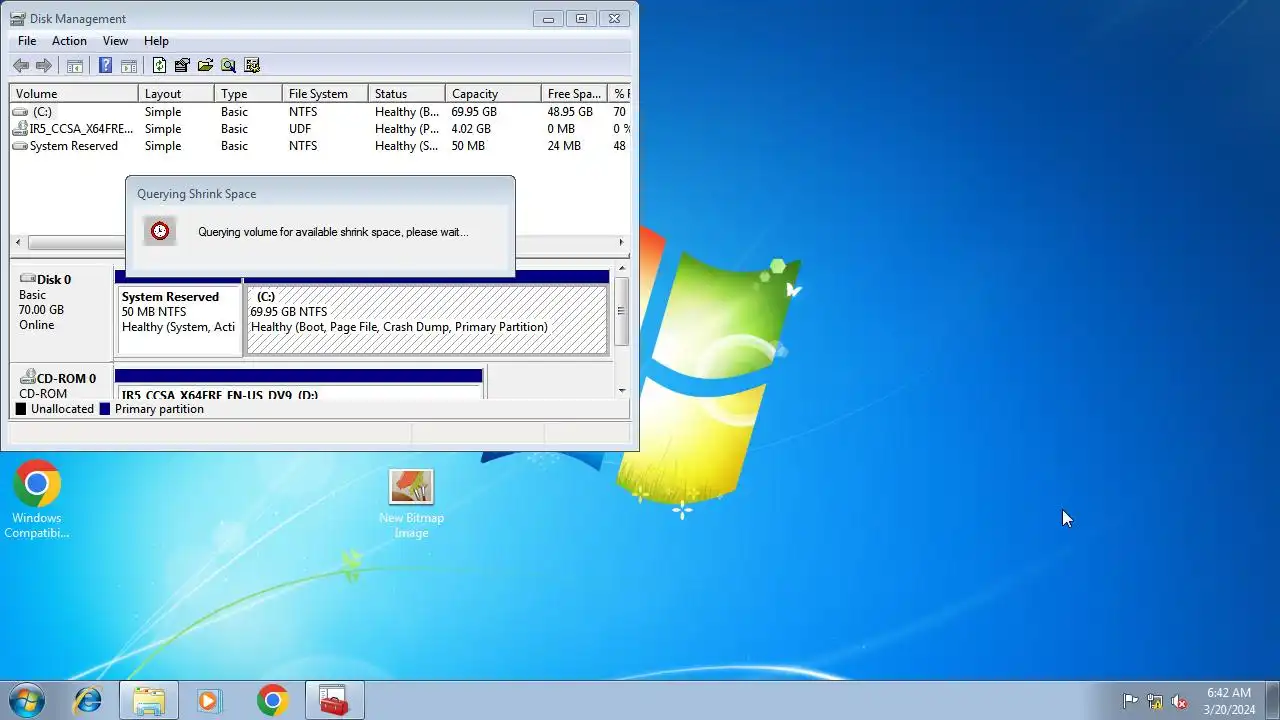Maximize the Disk Management window
This screenshot has width=1280, height=720.
[x=581, y=18]
